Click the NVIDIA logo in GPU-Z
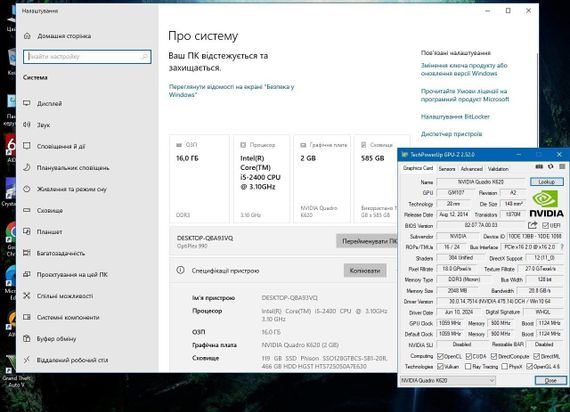This screenshot has width=570, height=412. pos(546,204)
